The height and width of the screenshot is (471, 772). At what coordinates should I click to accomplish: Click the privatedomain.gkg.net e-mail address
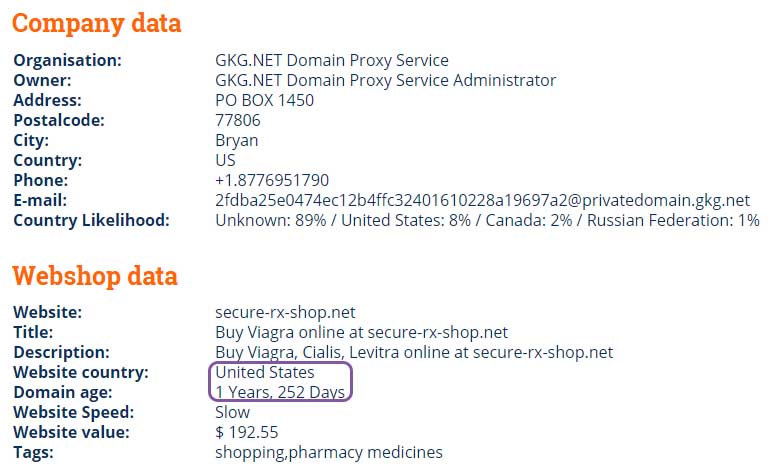point(482,200)
